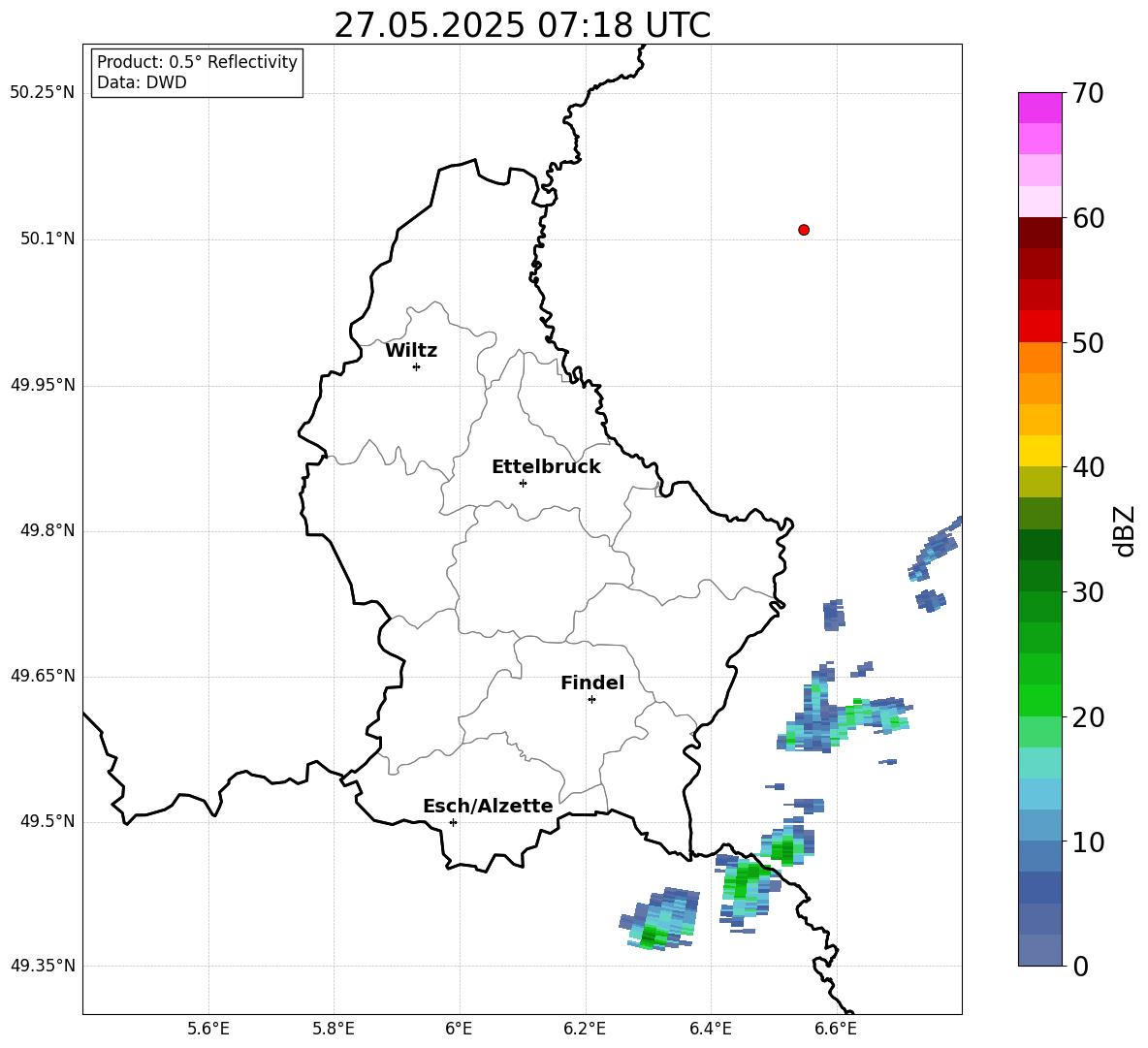Viewport: 1148px width, 1048px height.
Task: Click the 49.5°N latitude label
Action: tap(48, 821)
